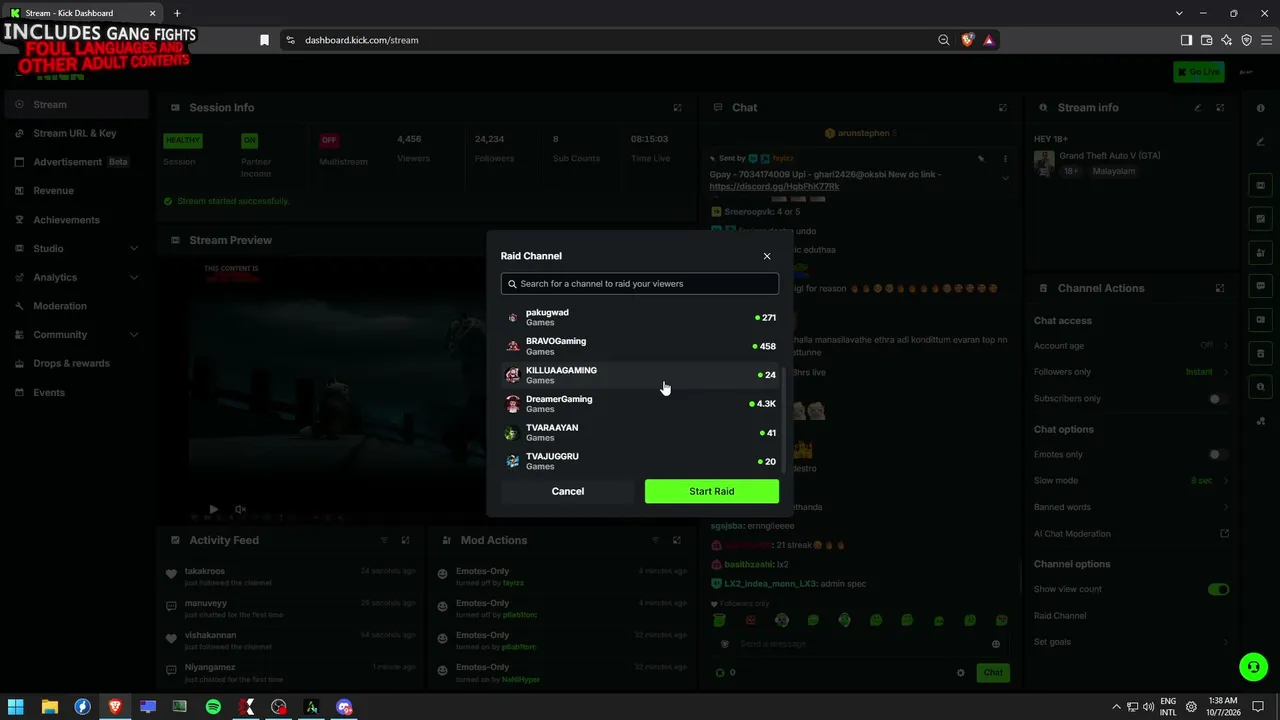Screen dimensions: 1280x720
Task: Click the Raid Channel list scrollbar
Action: [783, 420]
